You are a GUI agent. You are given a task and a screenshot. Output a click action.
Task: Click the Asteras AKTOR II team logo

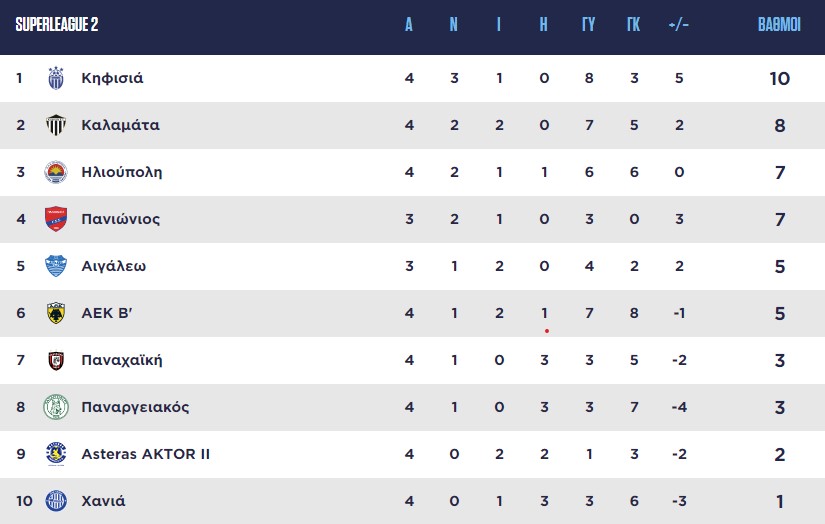tap(56, 454)
